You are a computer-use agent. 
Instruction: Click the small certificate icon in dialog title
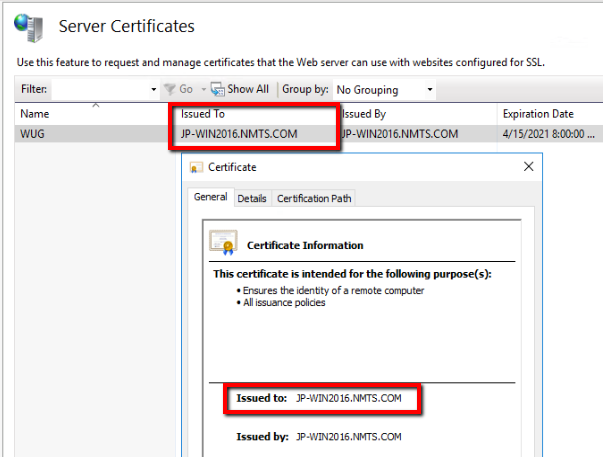click(196, 167)
